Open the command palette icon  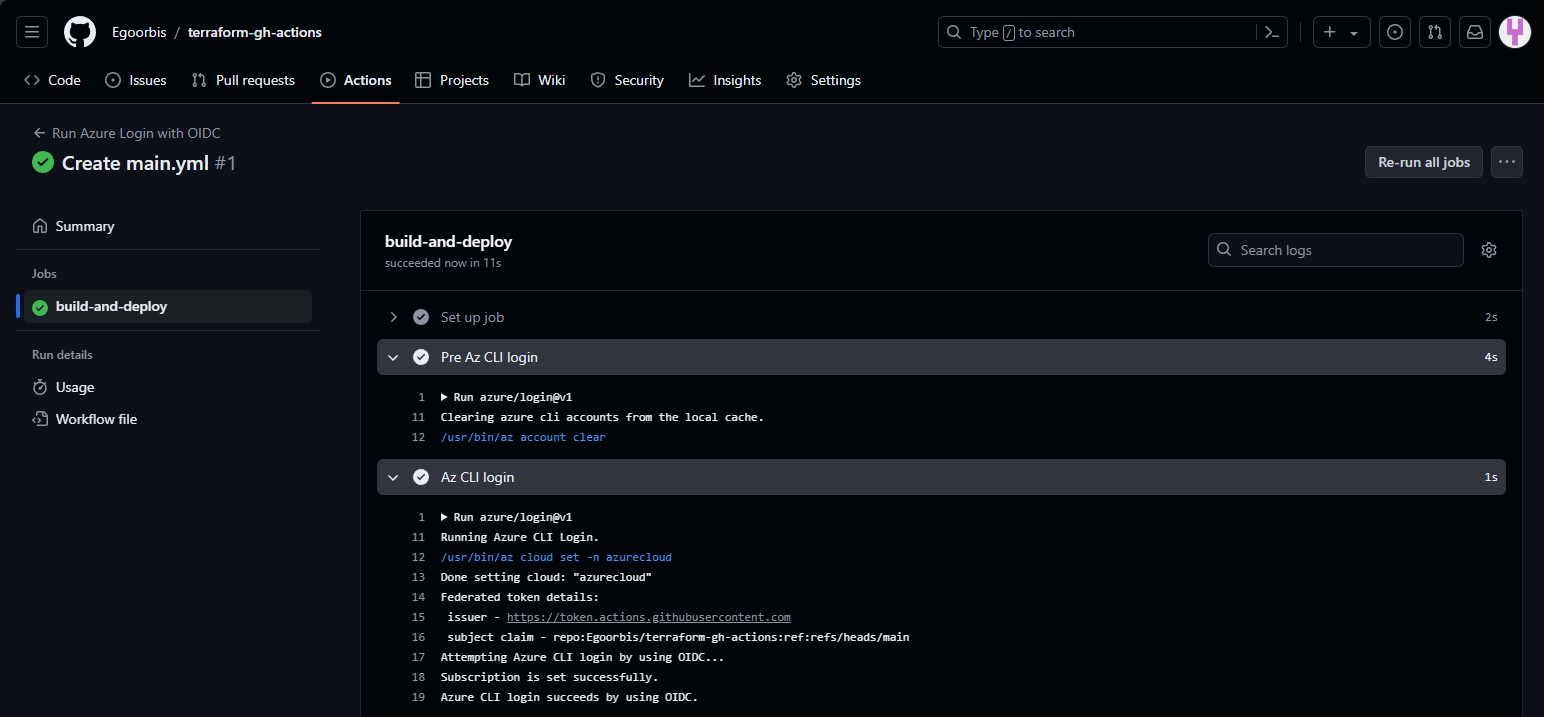tap(1271, 32)
